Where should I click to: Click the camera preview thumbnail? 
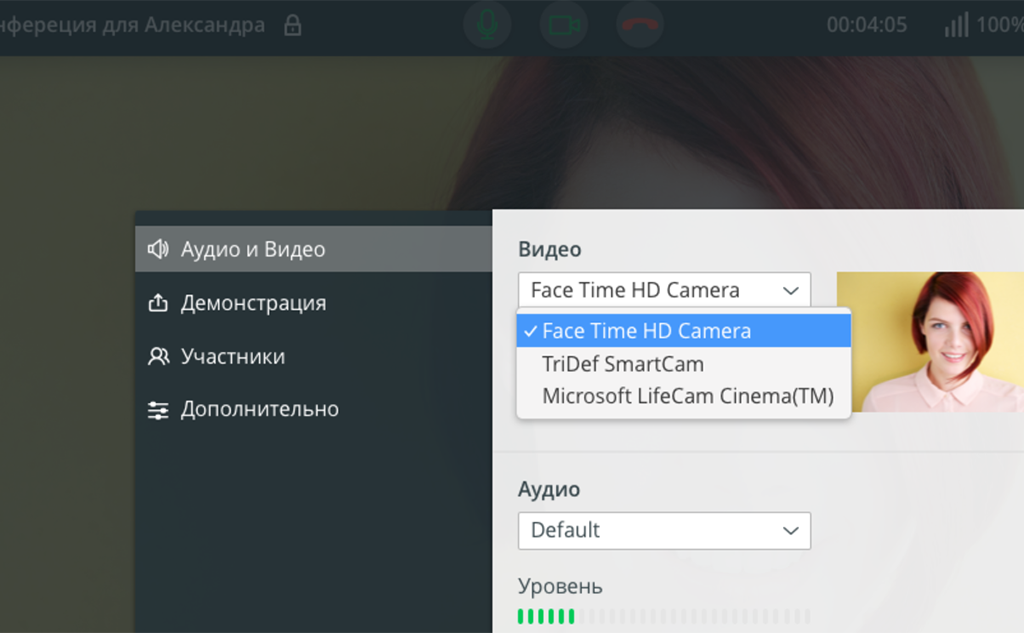(930, 342)
